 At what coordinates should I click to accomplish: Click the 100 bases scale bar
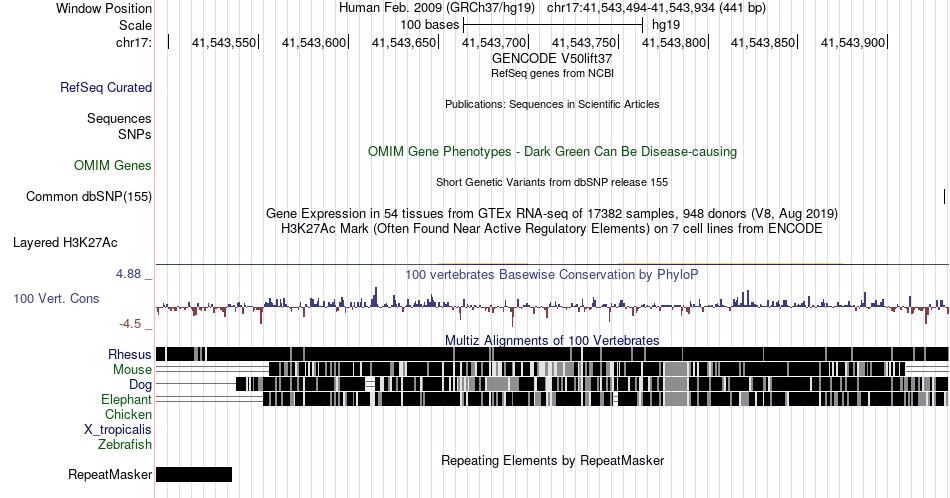pos(553,25)
